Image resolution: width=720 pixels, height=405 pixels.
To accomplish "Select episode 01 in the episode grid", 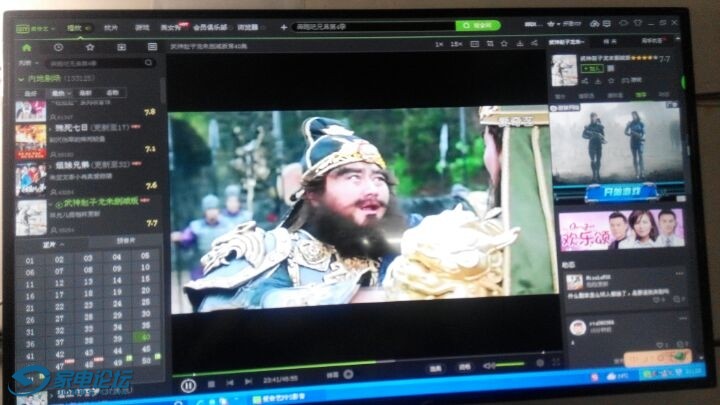I will tap(30, 260).
